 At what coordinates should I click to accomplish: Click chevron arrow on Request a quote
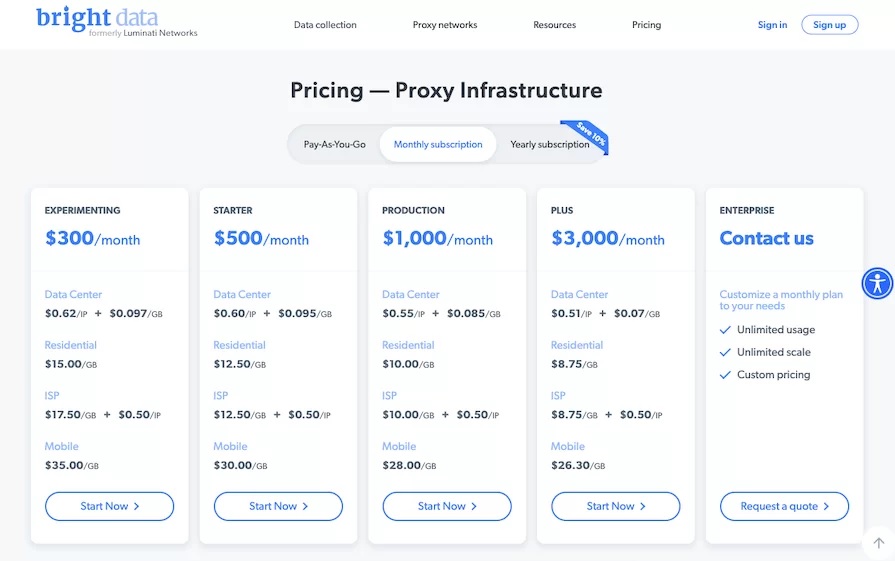826,506
